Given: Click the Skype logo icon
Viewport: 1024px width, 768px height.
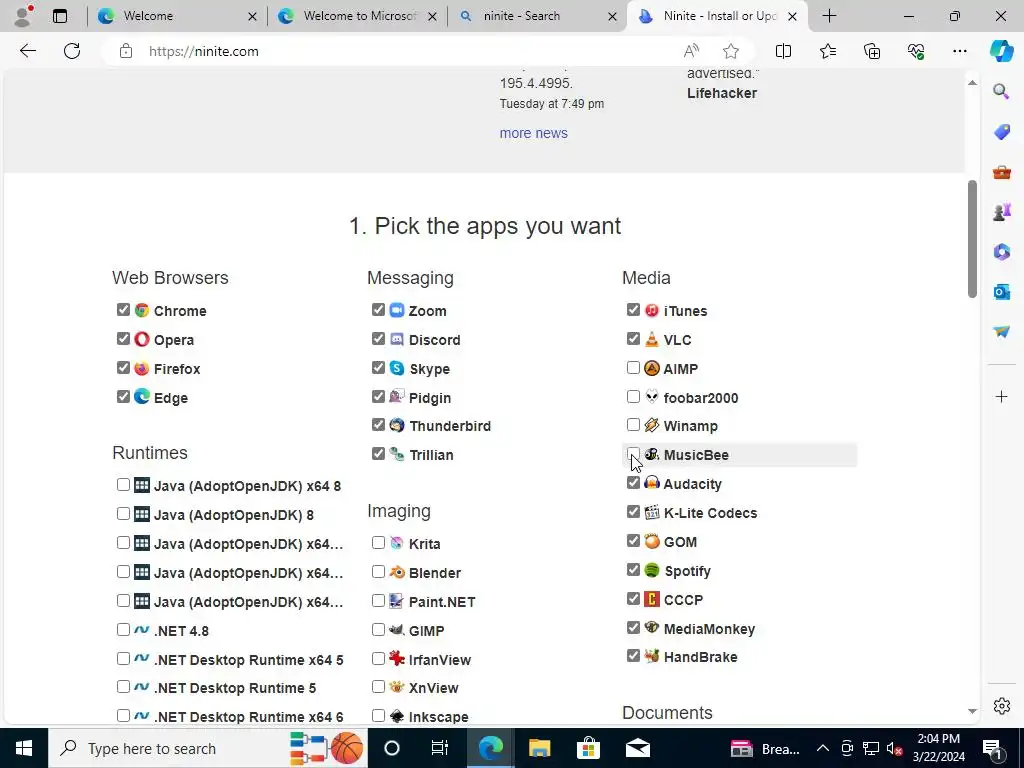Looking at the screenshot, I should click(x=396, y=368).
